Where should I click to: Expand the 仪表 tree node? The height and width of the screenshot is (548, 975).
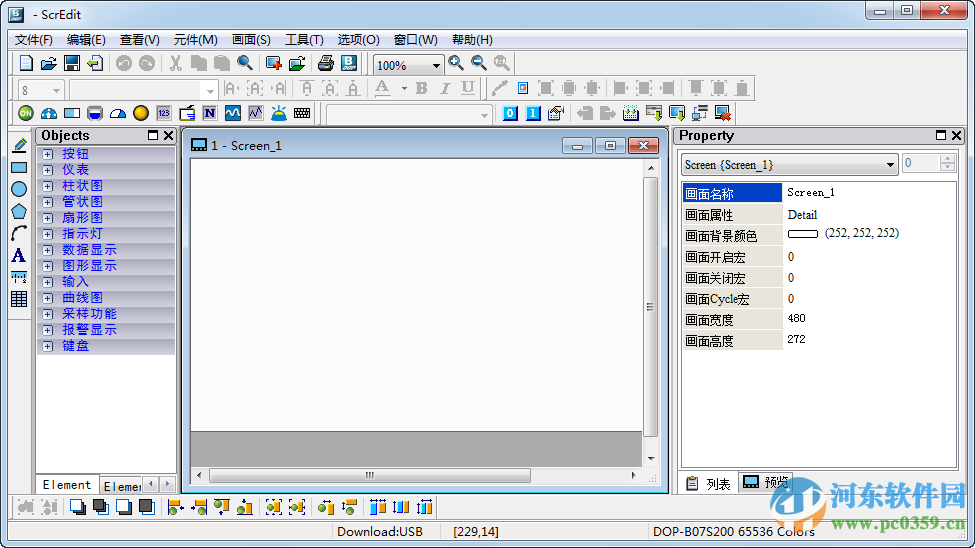pos(48,170)
